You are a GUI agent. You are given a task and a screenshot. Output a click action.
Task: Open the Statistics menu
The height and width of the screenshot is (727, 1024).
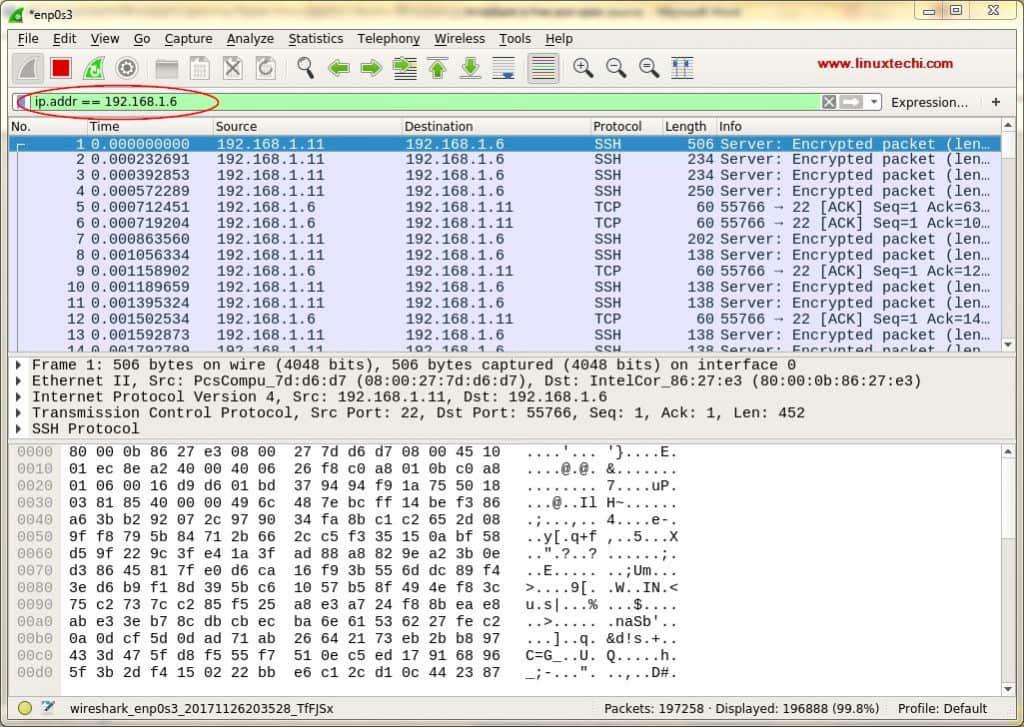coord(315,39)
